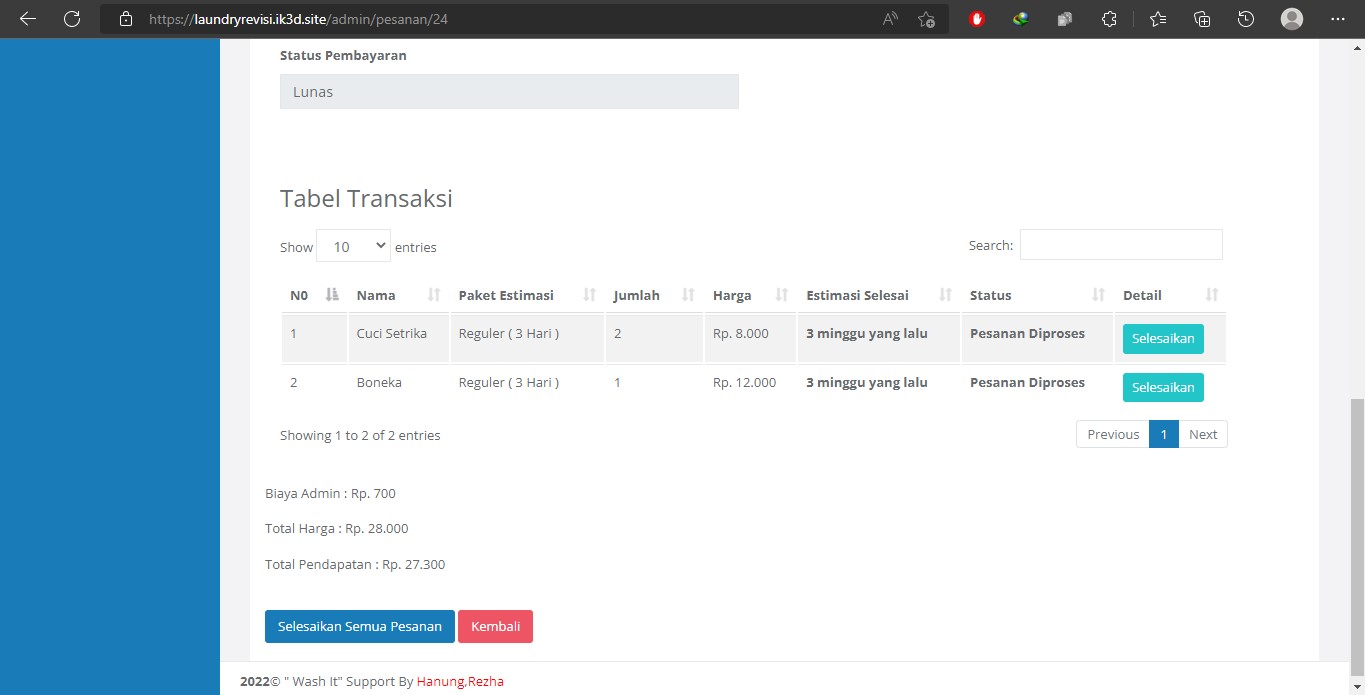The width and height of the screenshot is (1365, 695).
Task: Open the user profile avatar
Action: (1292, 19)
